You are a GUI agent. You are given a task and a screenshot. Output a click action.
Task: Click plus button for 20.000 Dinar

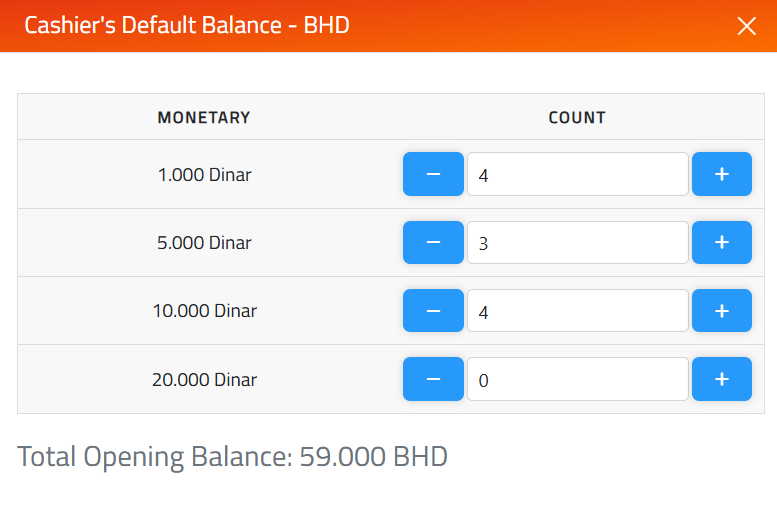[721, 379]
